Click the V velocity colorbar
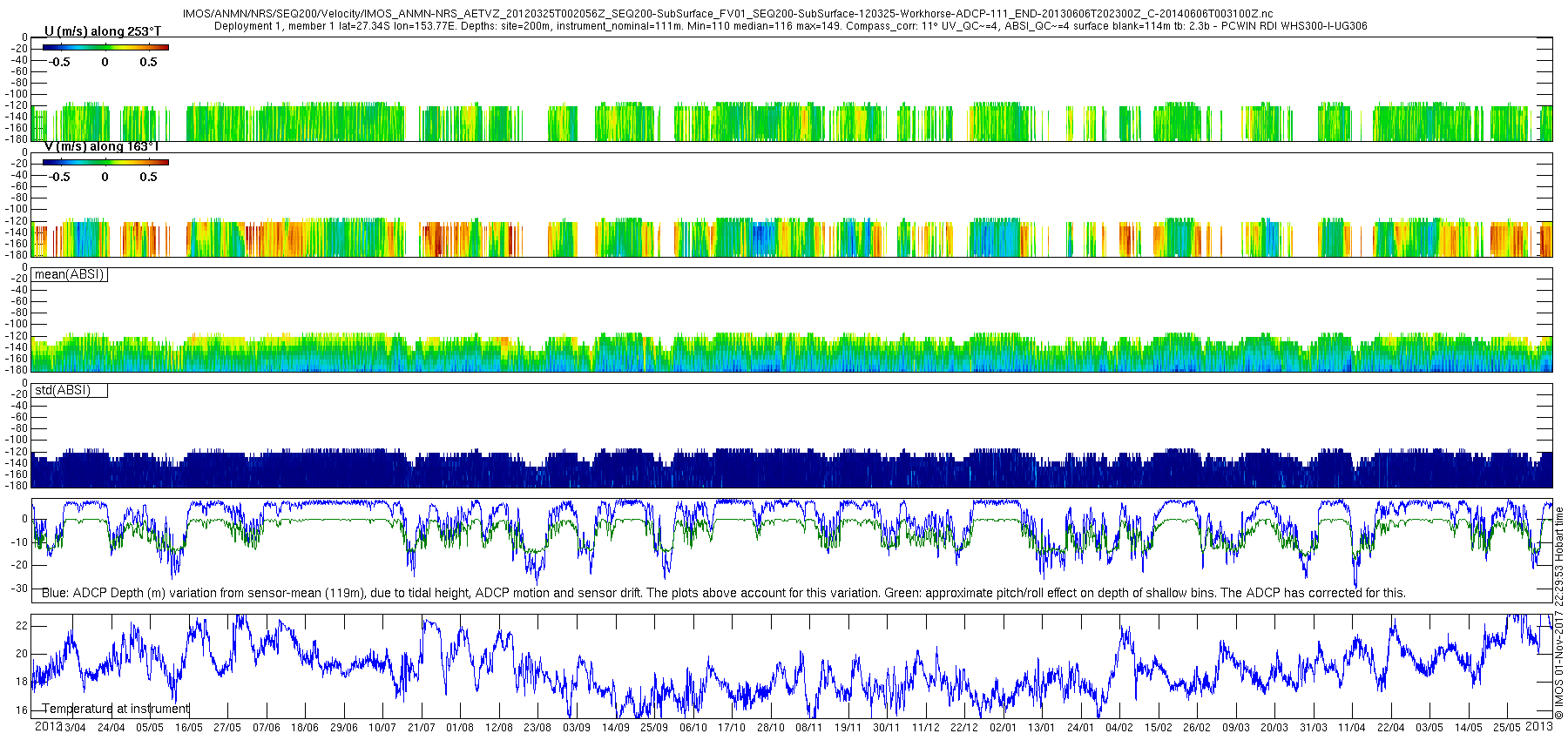Image resolution: width=1568 pixels, height=740 pixels. (x=105, y=162)
